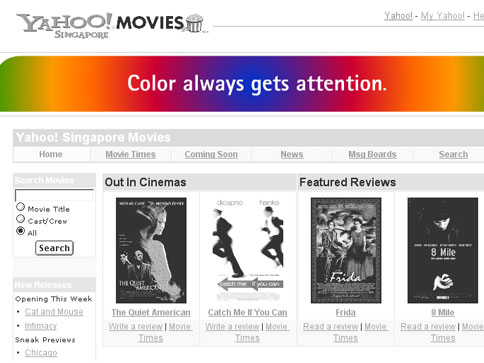
Task: Open the Coming Soon tab
Action: click(211, 154)
